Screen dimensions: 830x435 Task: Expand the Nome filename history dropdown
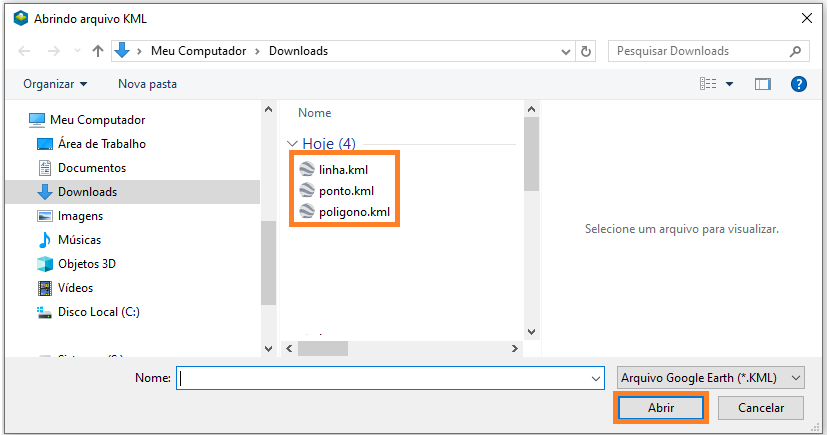tap(596, 378)
